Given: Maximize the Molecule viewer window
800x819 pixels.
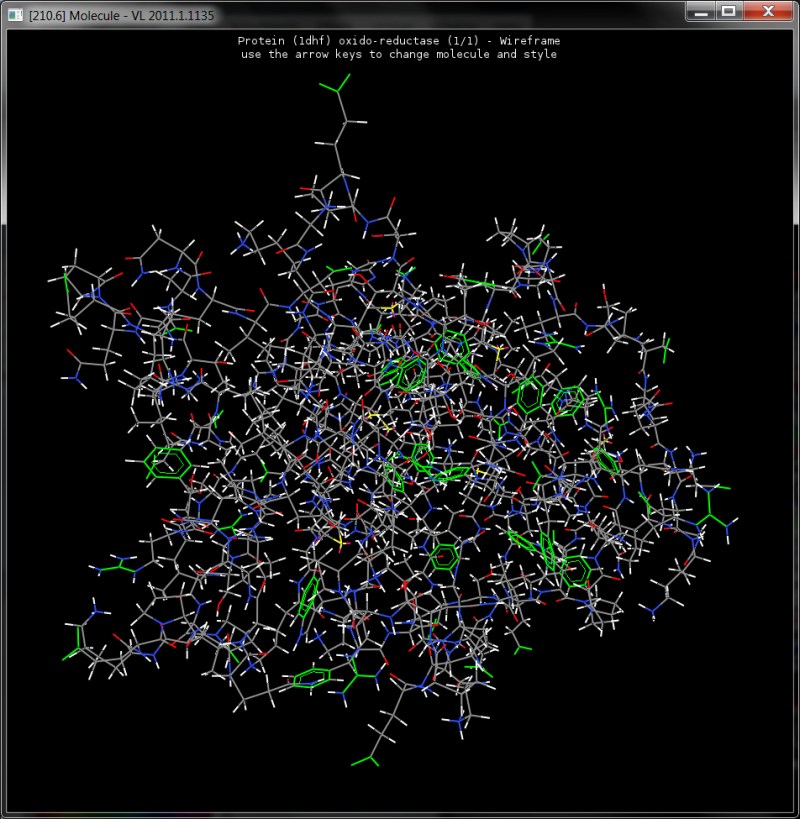Looking at the screenshot, I should pos(728,11).
